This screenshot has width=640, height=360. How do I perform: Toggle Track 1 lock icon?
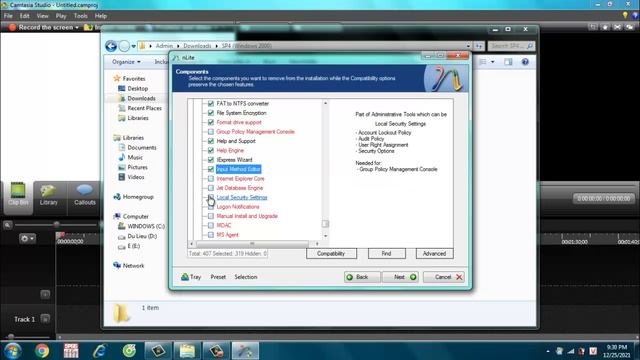click(x=45, y=319)
